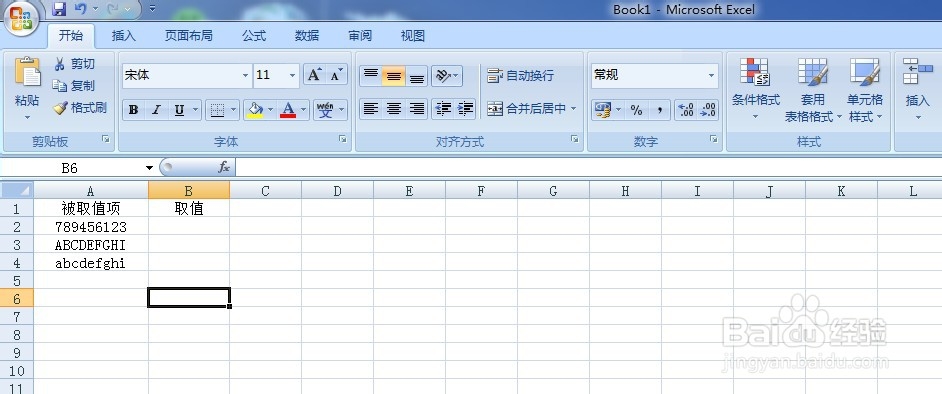Click Copy (复制)
Image resolution: width=942 pixels, height=394 pixels.
pos(74,86)
